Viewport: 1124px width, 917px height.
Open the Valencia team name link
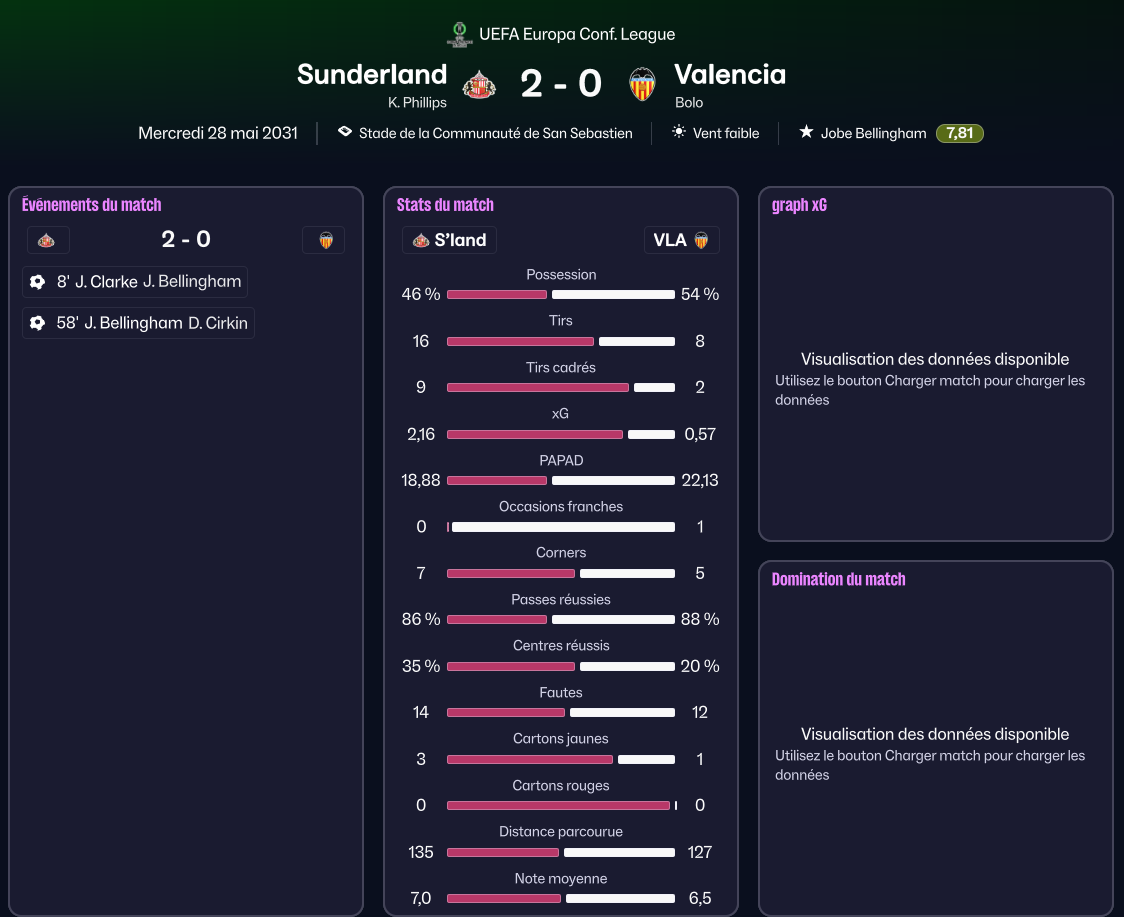[730, 75]
